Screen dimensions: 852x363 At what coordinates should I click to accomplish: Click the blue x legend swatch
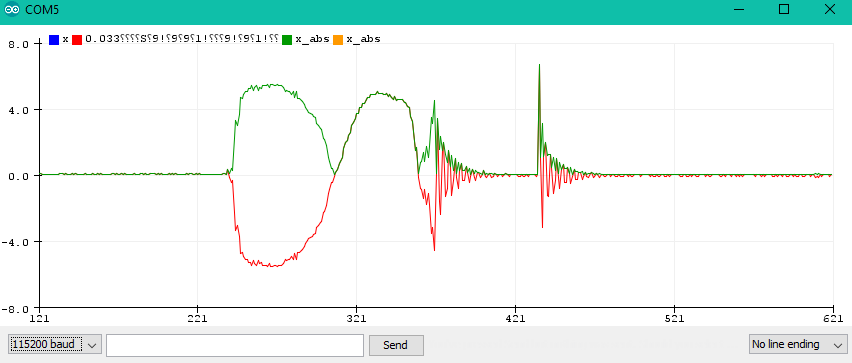point(54,40)
